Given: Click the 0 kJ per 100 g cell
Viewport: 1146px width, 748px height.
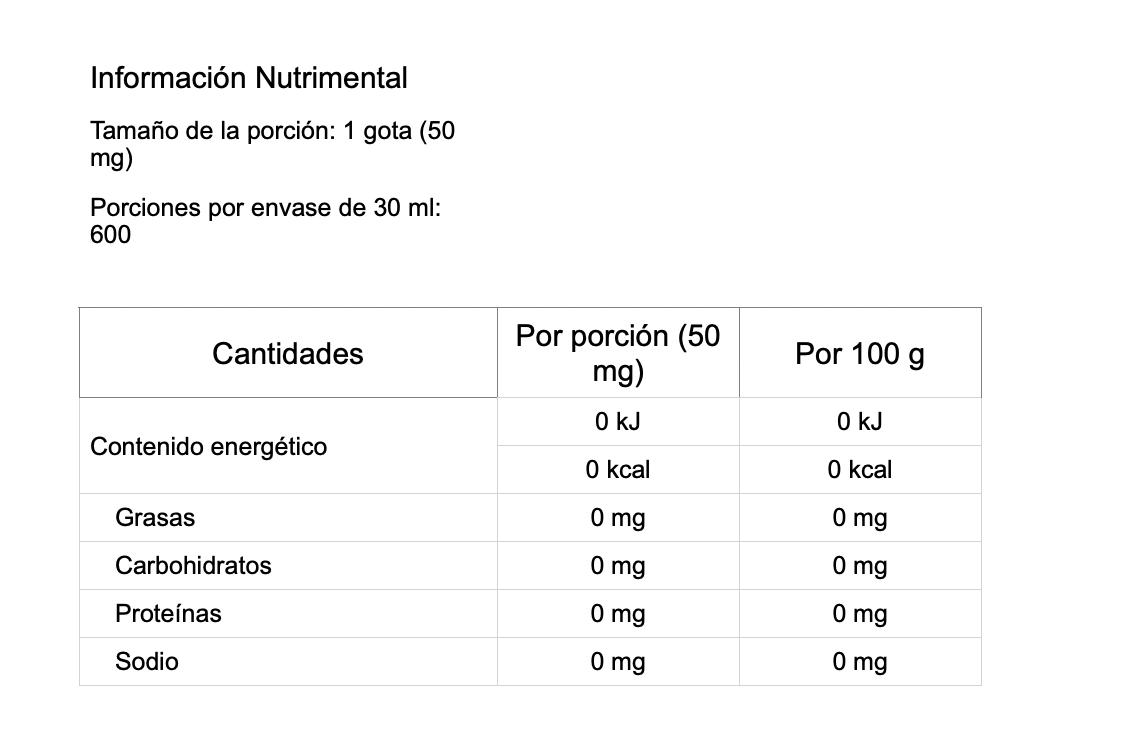Looking at the screenshot, I should click(x=860, y=422).
